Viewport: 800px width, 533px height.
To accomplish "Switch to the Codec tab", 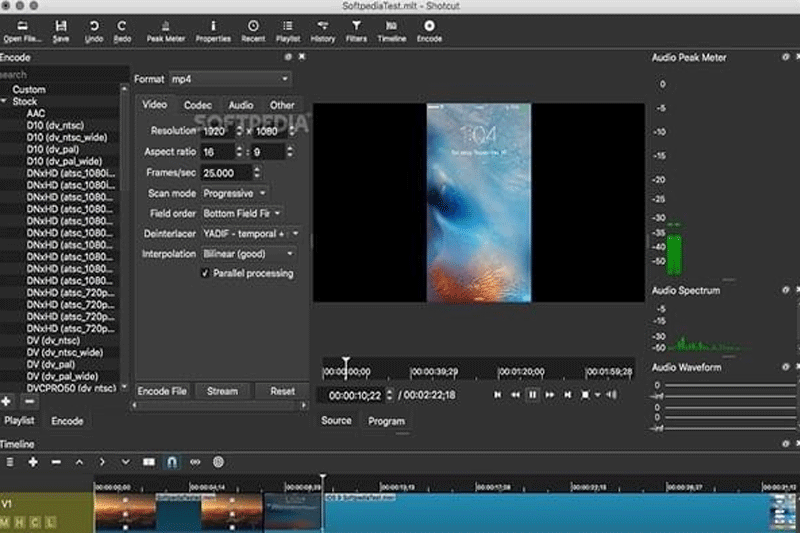I will tap(197, 105).
